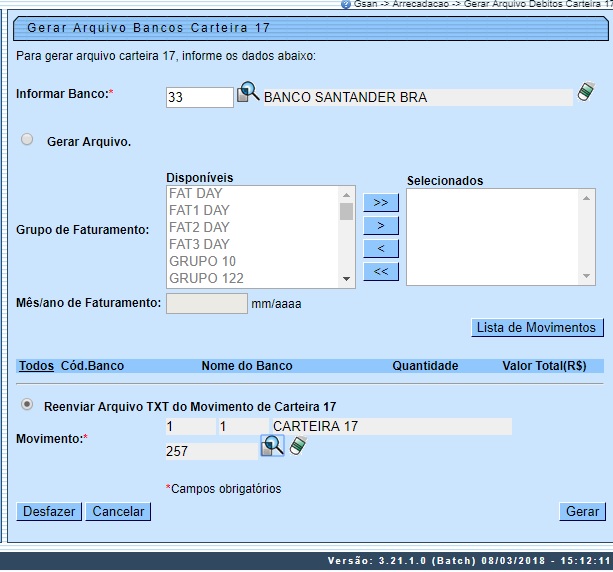Remove all groups with the << button
This screenshot has height=572, width=613.
point(380,271)
